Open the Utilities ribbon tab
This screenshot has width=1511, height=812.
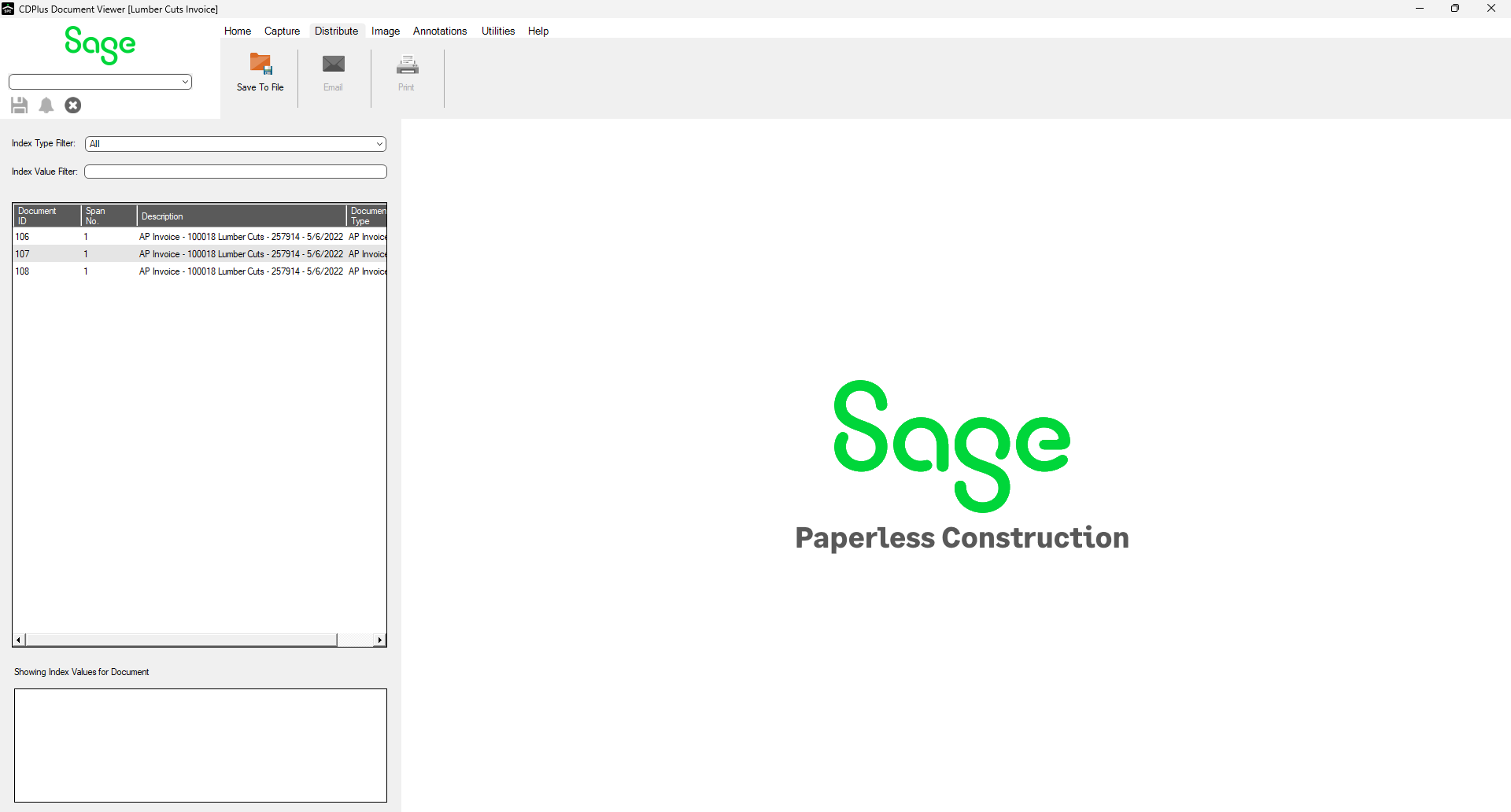[x=498, y=31]
